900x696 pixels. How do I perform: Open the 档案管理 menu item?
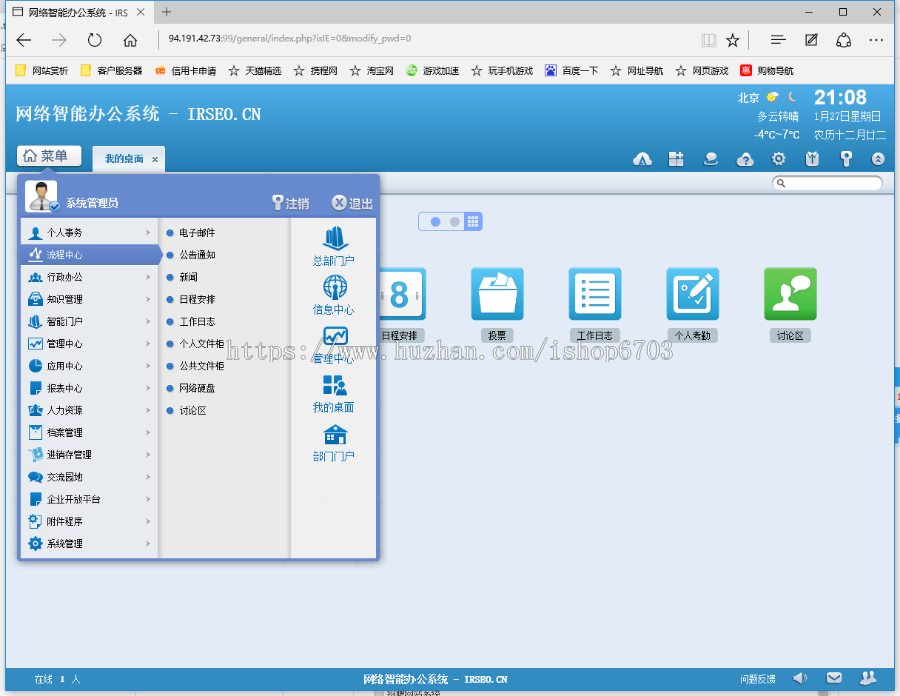point(89,433)
